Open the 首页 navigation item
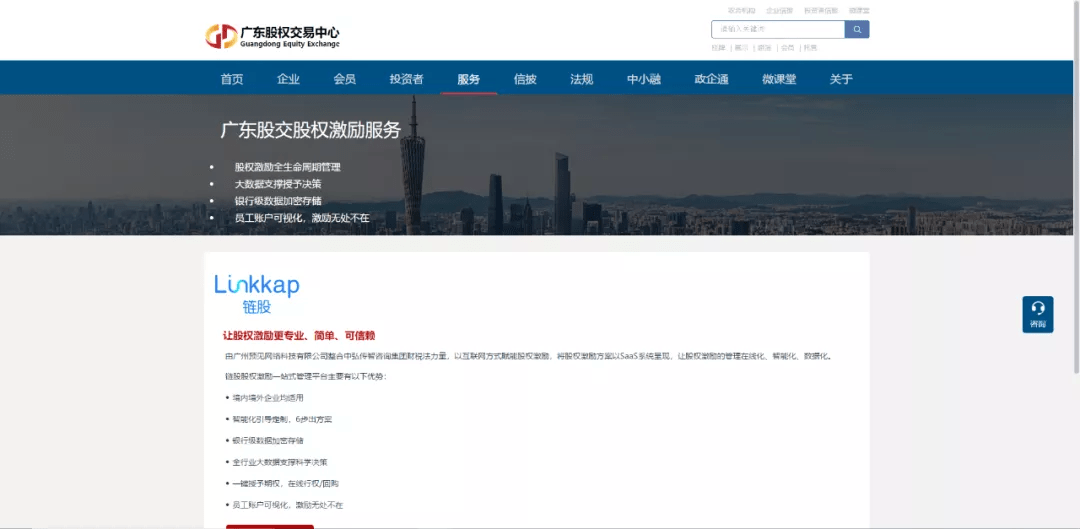This screenshot has height=529, width=1080. tap(231, 79)
